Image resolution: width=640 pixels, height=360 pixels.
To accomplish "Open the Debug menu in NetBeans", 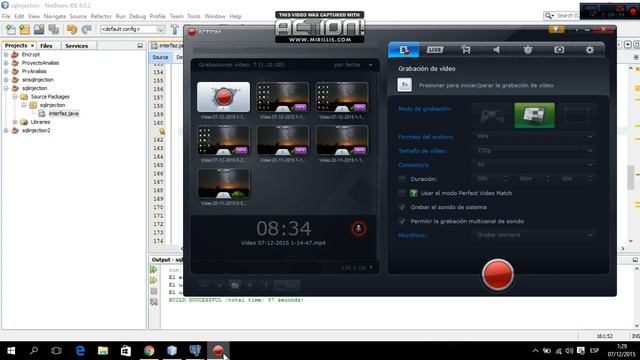I will click(x=138, y=16).
